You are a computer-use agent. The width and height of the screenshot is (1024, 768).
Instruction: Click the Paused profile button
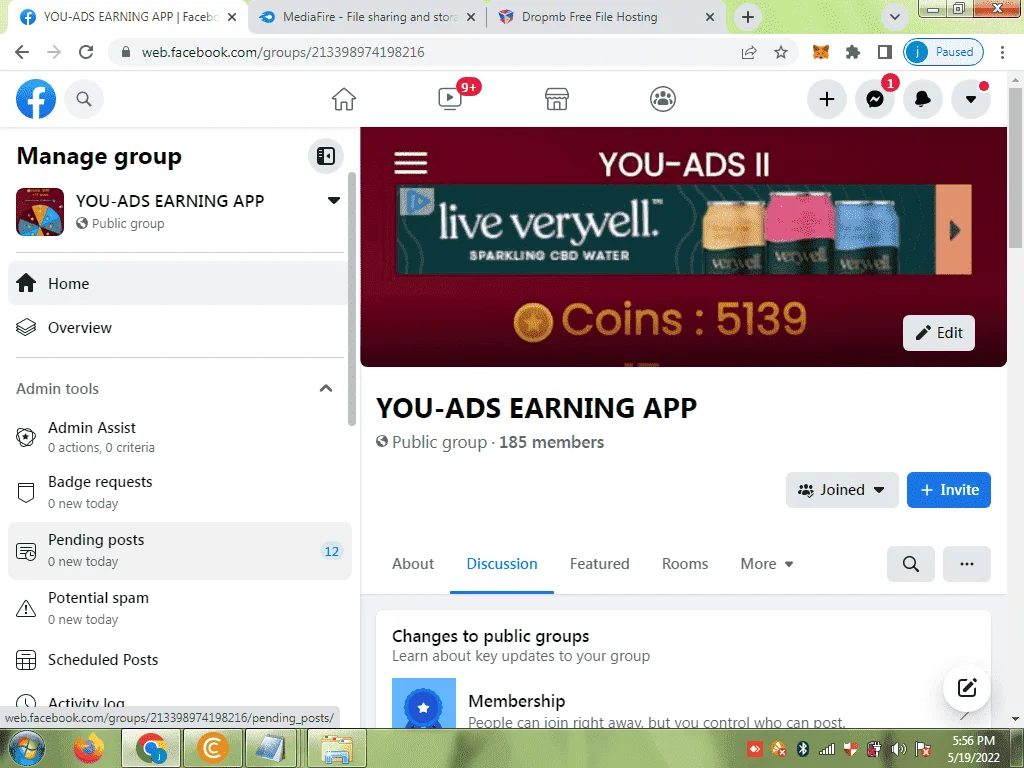click(x=944, y=52)
